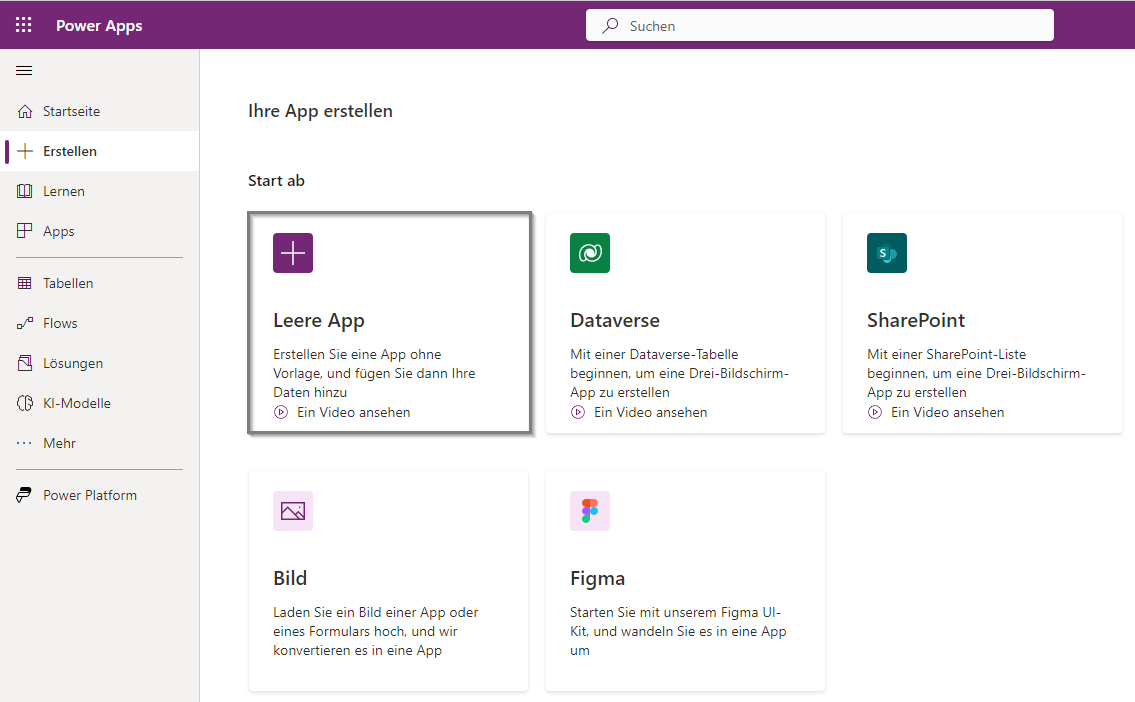Click the Figma logo icon
This screenshot has height=702, width=1135.
[x=589, y=511]
